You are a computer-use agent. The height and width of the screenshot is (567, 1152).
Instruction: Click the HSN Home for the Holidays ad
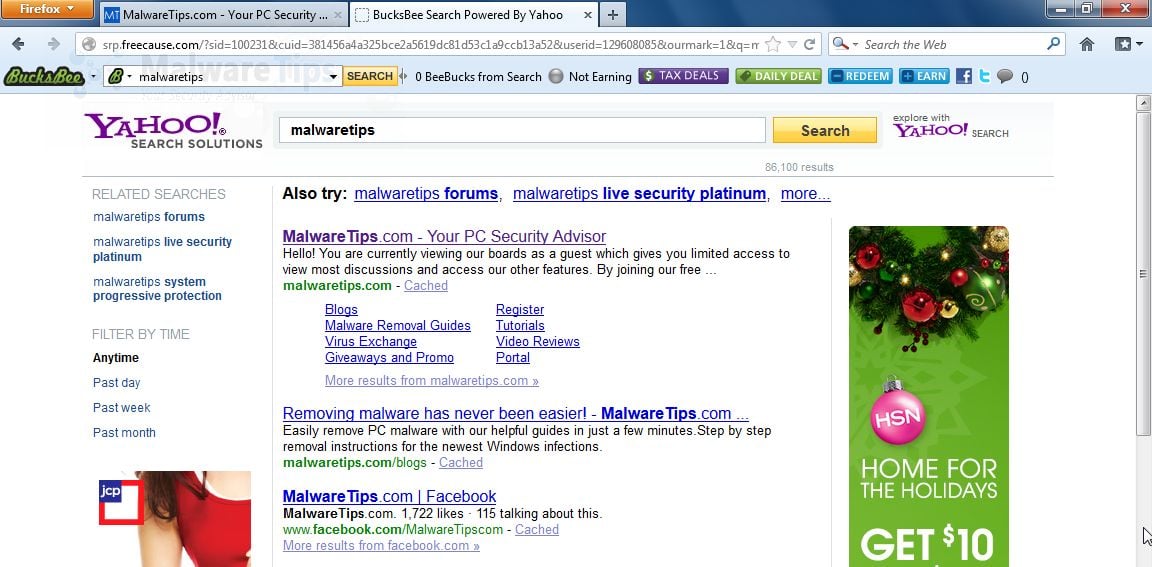[929, 397]
